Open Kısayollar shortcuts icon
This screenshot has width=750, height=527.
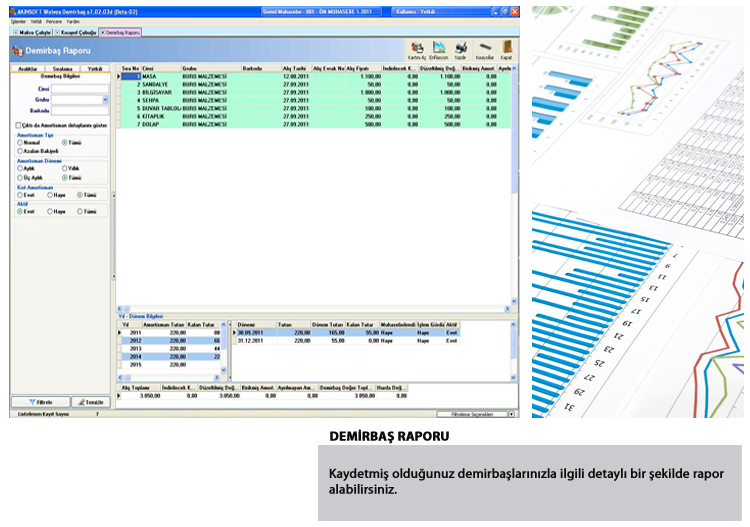pyautogui.click(x=485, y=49)
